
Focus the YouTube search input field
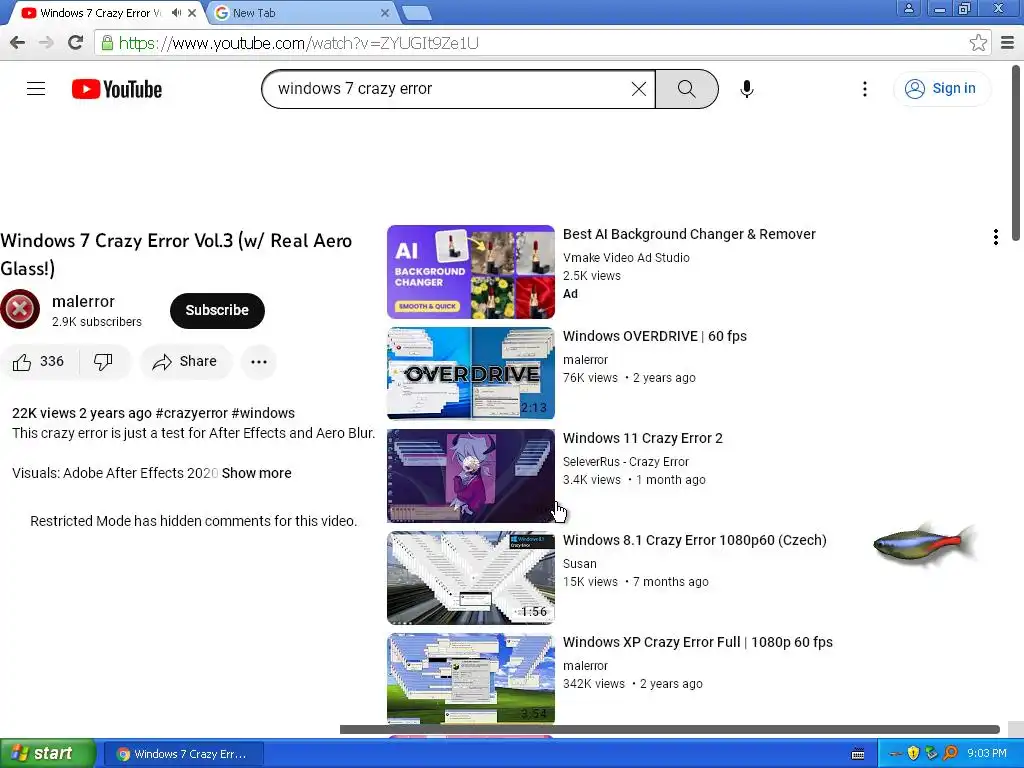pos(451,89)
